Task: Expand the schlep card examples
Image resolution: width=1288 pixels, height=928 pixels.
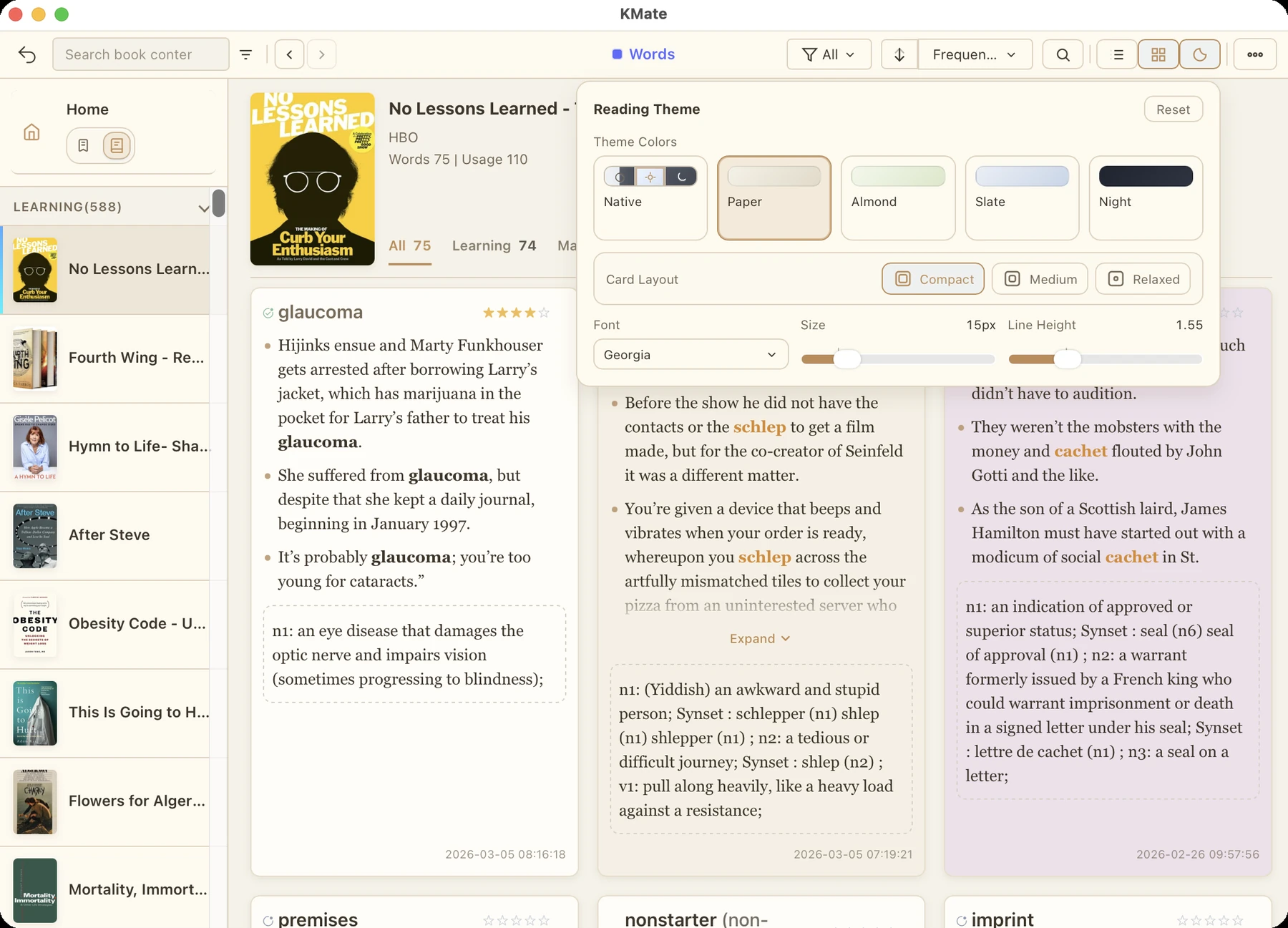Action: pyautogui.click(x=760, y=638)
